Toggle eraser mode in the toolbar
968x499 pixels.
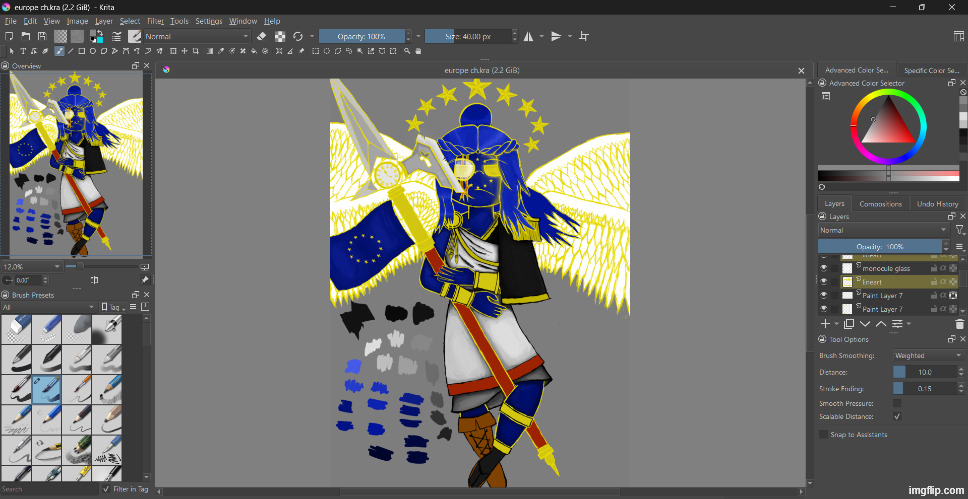tap(261, 36)
